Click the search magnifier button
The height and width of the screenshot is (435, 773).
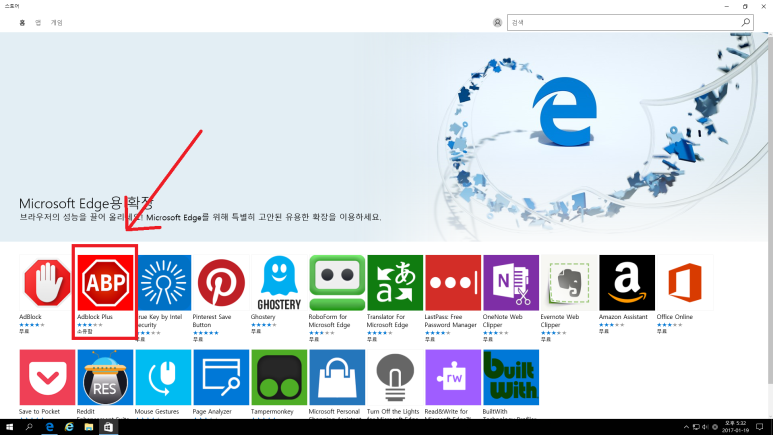[745, 22]
